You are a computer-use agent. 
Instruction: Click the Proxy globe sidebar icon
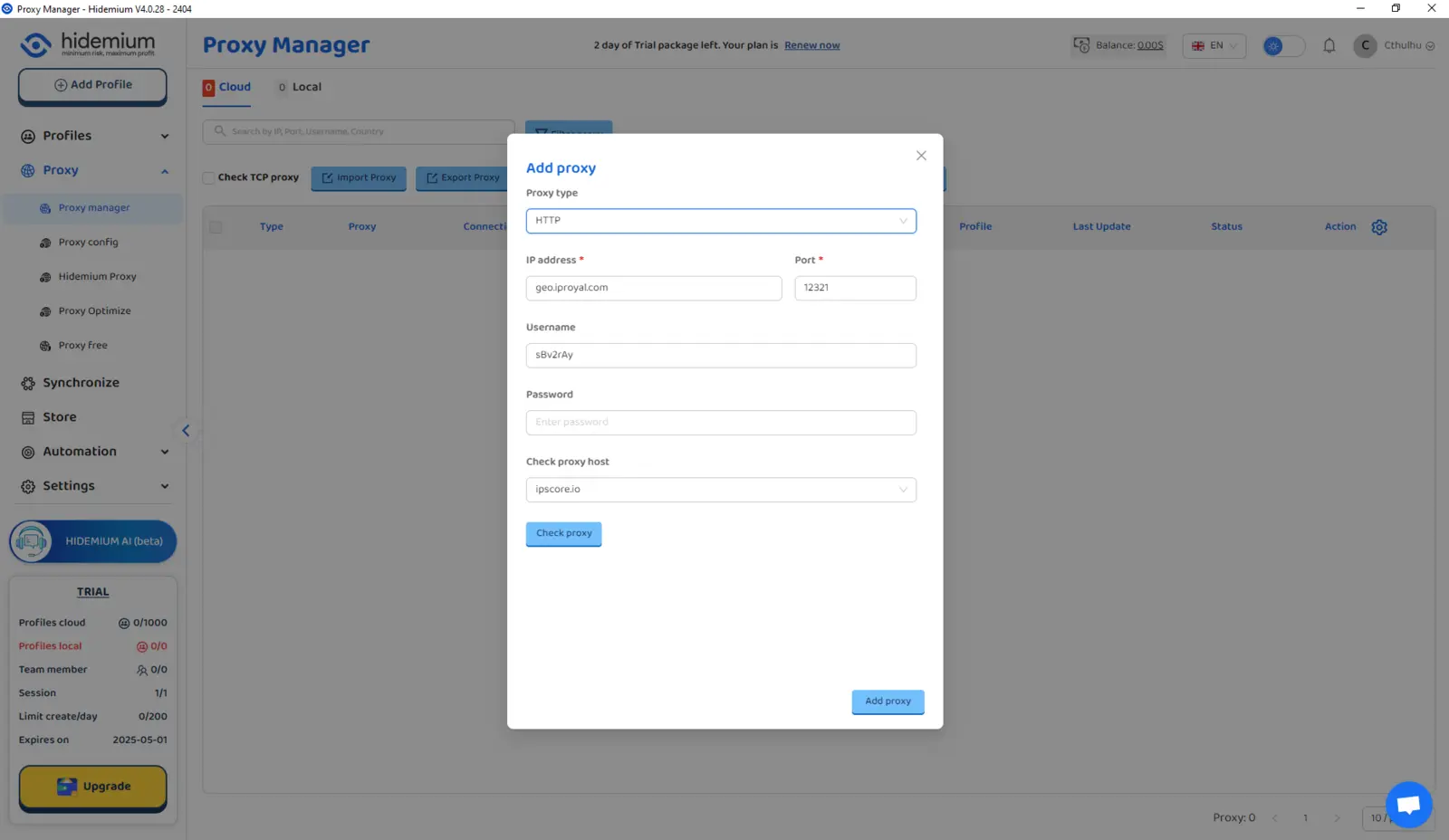tap(28, 171)
